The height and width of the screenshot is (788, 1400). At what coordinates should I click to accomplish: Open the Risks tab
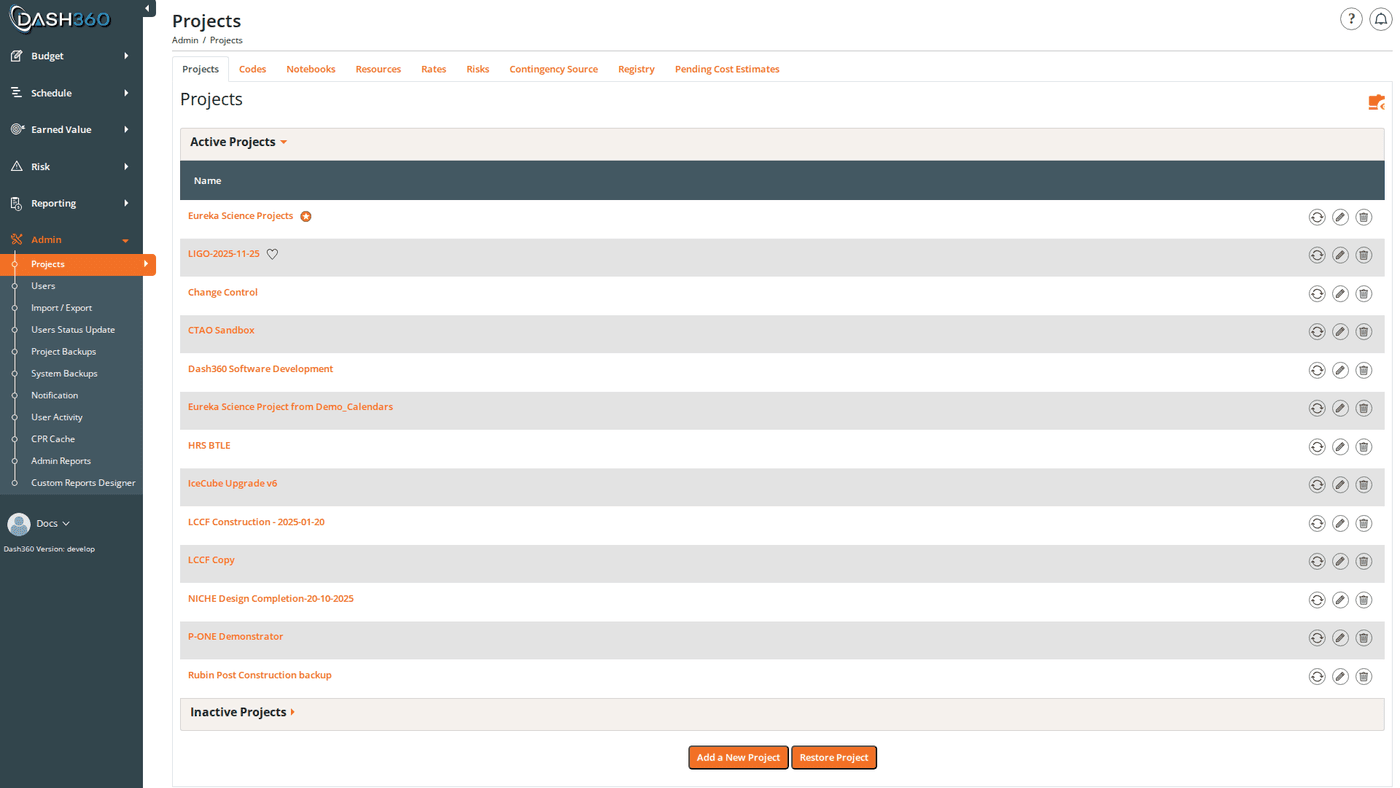(x=478, y=69)
